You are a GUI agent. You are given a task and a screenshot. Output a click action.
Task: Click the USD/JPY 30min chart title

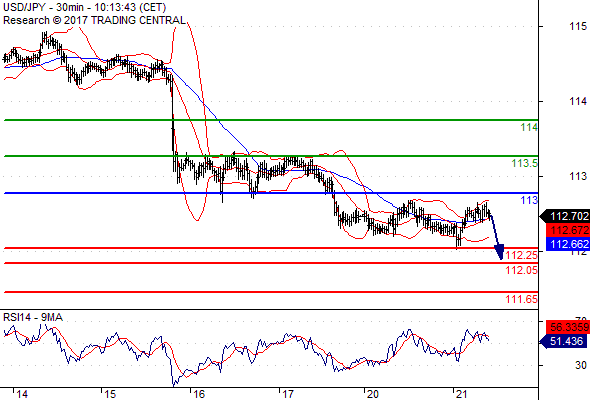(x=85, y=8)
